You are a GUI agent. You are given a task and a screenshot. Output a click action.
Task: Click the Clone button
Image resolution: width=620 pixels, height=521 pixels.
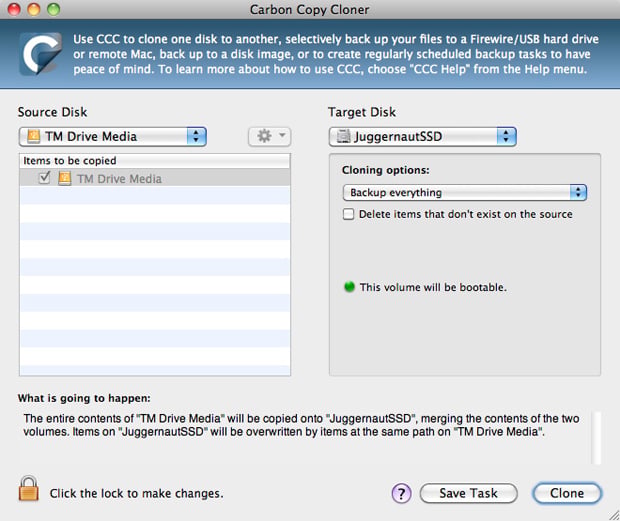(x=567, y=493)
